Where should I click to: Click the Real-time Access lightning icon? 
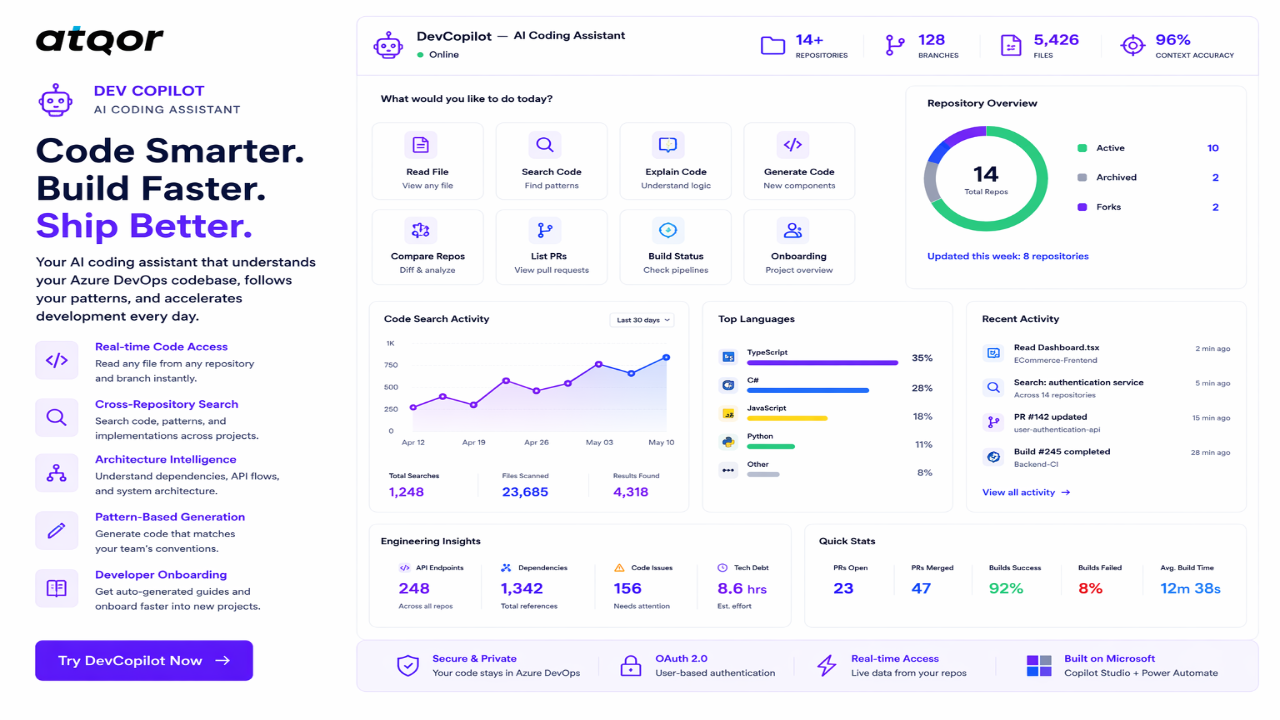pyautogui.click(x=826, y=666)
